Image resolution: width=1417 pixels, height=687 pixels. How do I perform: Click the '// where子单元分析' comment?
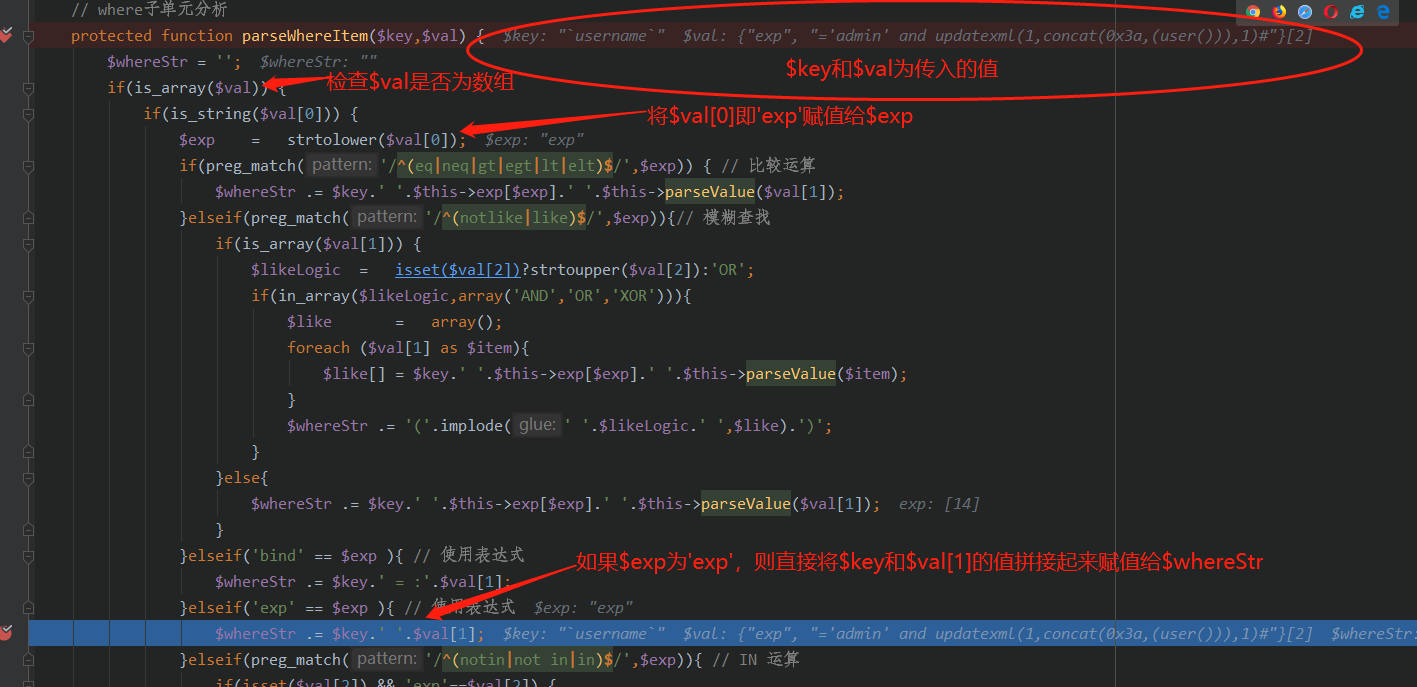pos(149,10)
